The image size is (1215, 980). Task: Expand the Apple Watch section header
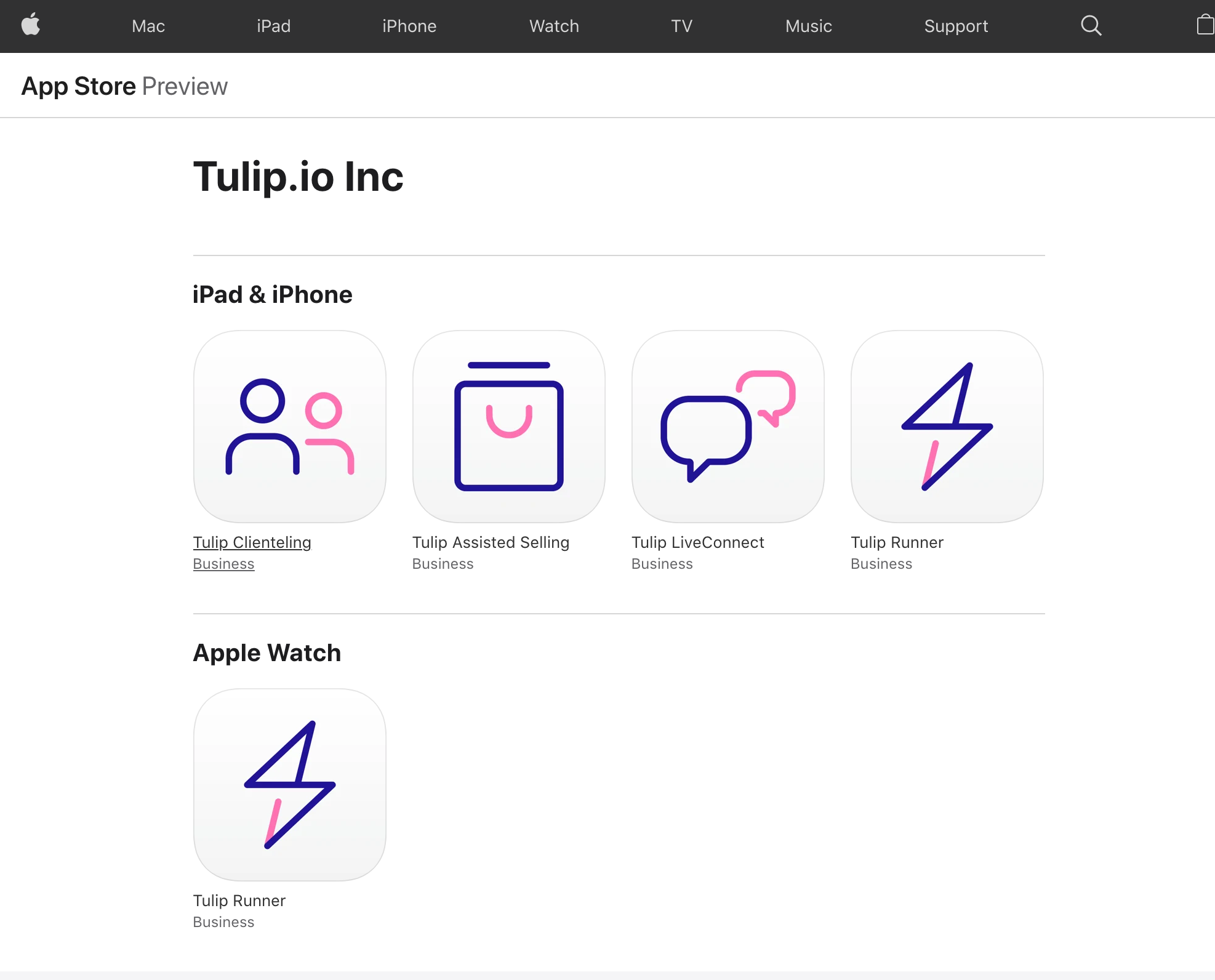click(x=267, y=653)
